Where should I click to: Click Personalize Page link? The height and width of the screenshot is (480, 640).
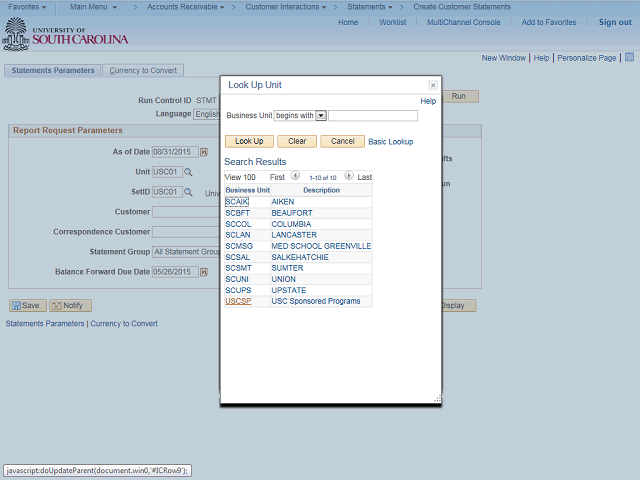[x=587, y=58]
